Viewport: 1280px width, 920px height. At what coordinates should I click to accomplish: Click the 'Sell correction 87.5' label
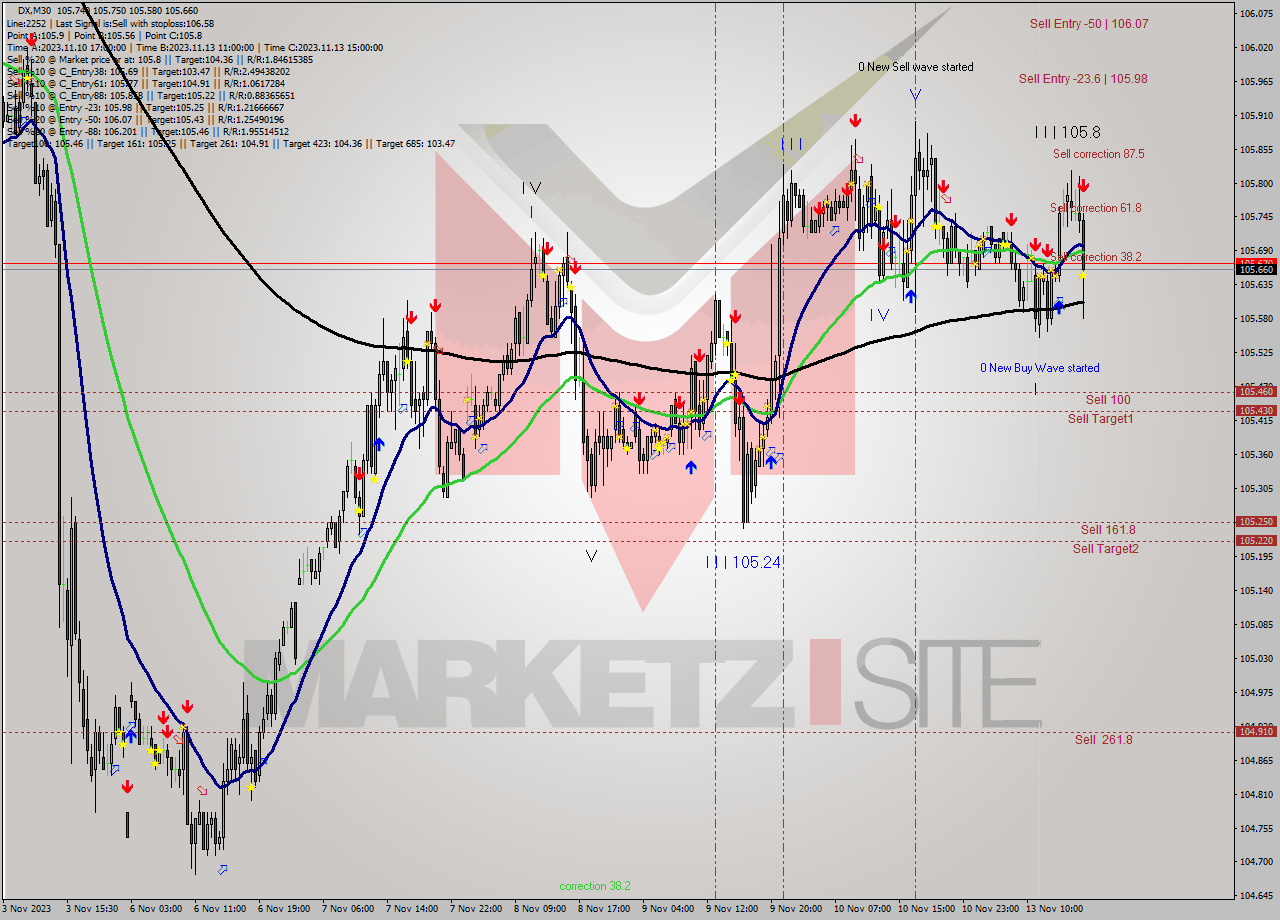[1098, 154]
